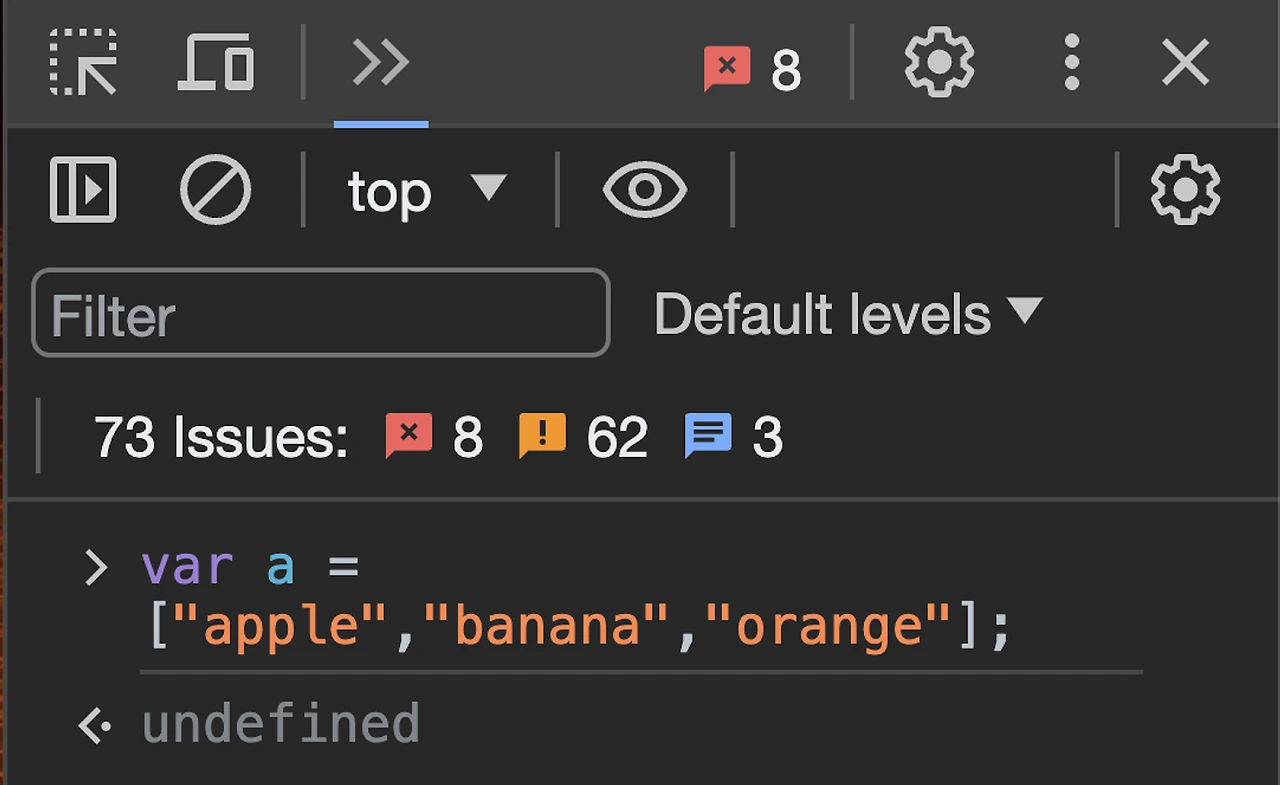
Task: Click into the Filter text field
Action: click(x=320, y=313)
